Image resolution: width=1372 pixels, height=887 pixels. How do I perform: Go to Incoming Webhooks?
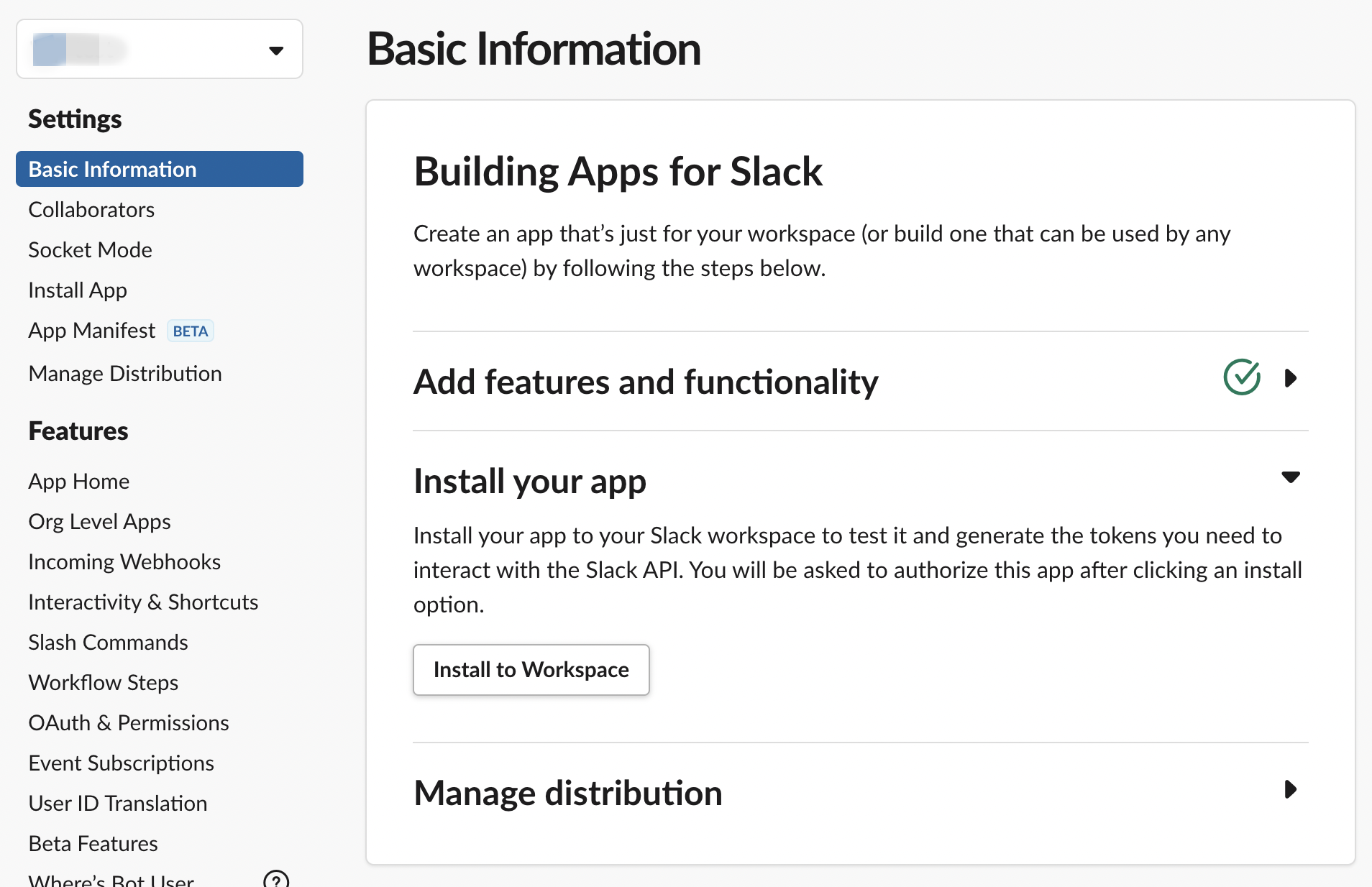124,562
